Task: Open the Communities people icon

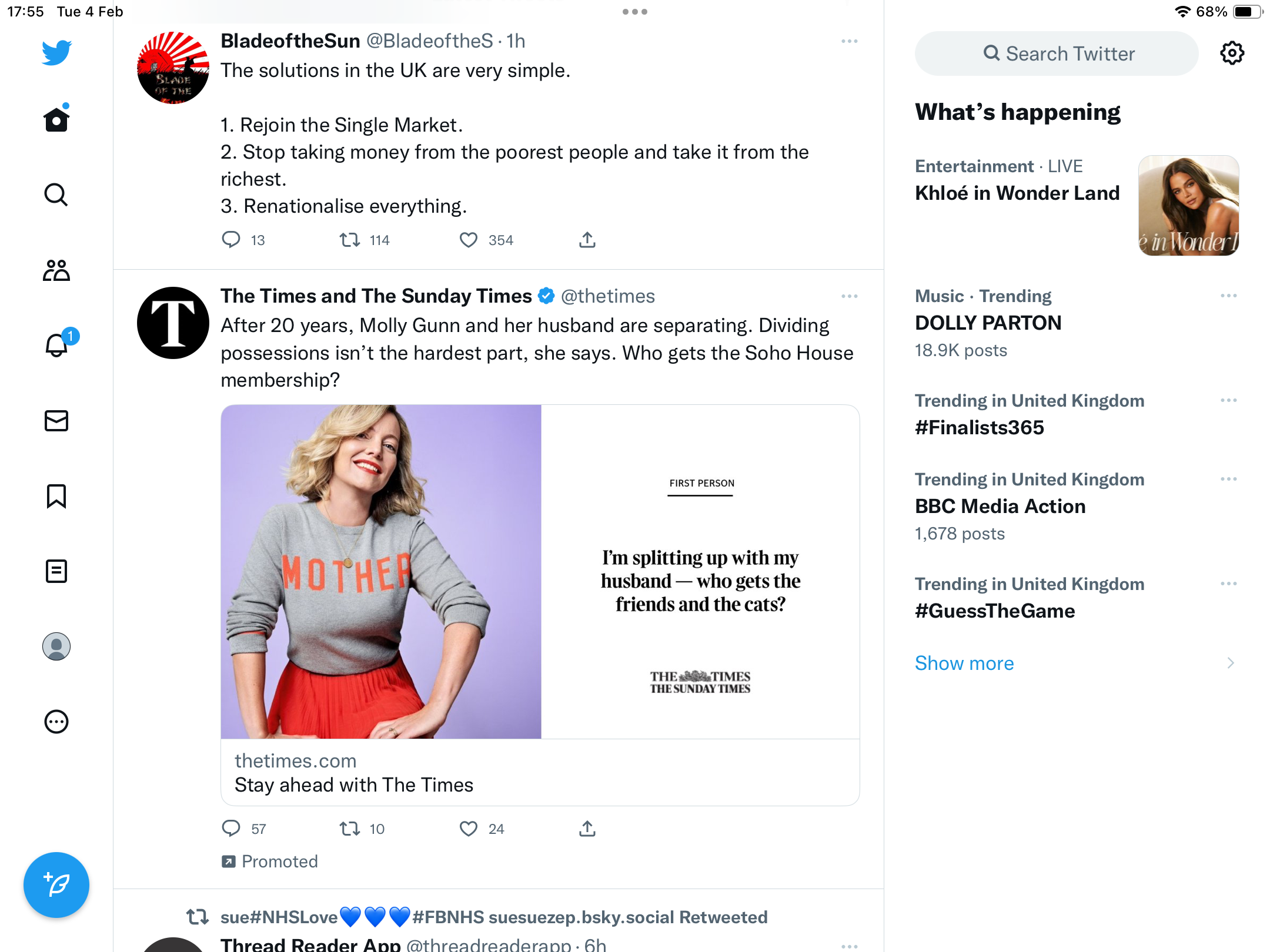Action: coord(56,270)
